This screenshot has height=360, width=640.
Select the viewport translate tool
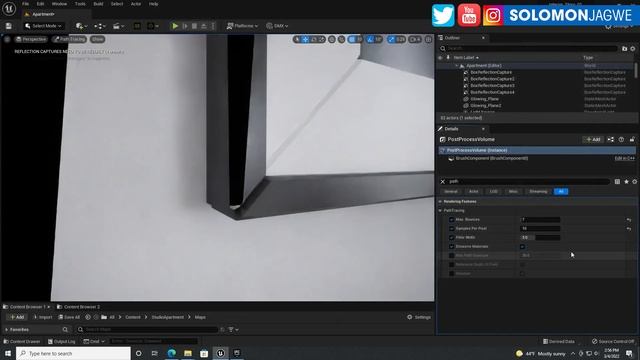click(305, 39)
